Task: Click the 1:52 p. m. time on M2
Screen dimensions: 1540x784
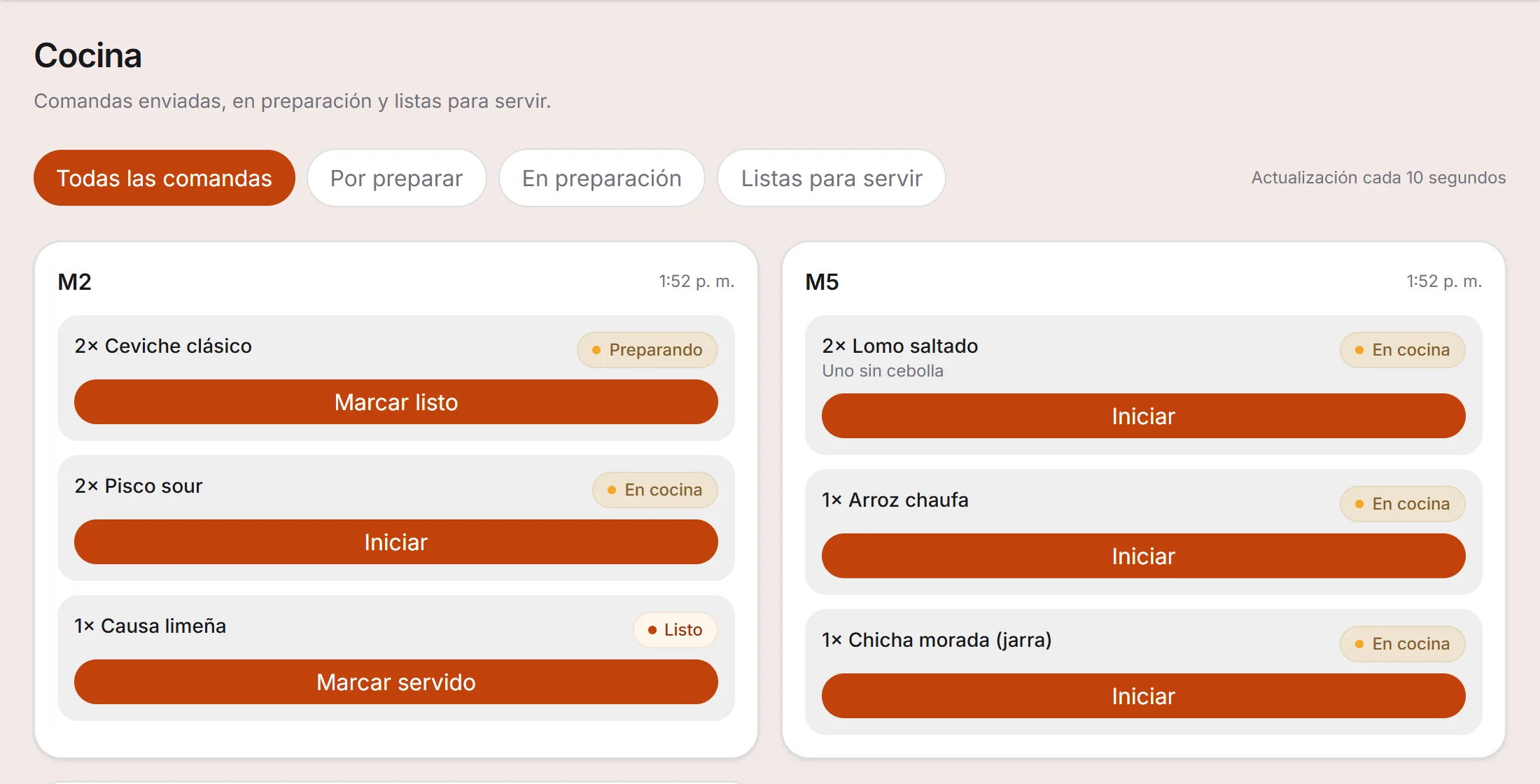Action: (x=696, y=281)
